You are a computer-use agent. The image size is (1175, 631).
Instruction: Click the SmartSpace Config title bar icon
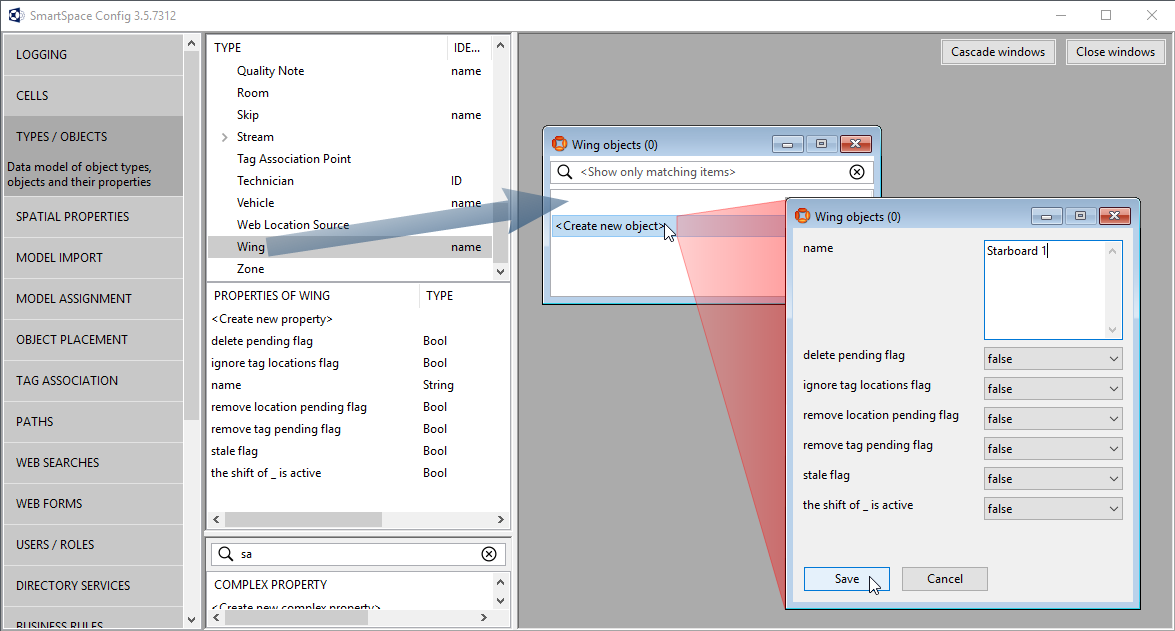point(16,15)
